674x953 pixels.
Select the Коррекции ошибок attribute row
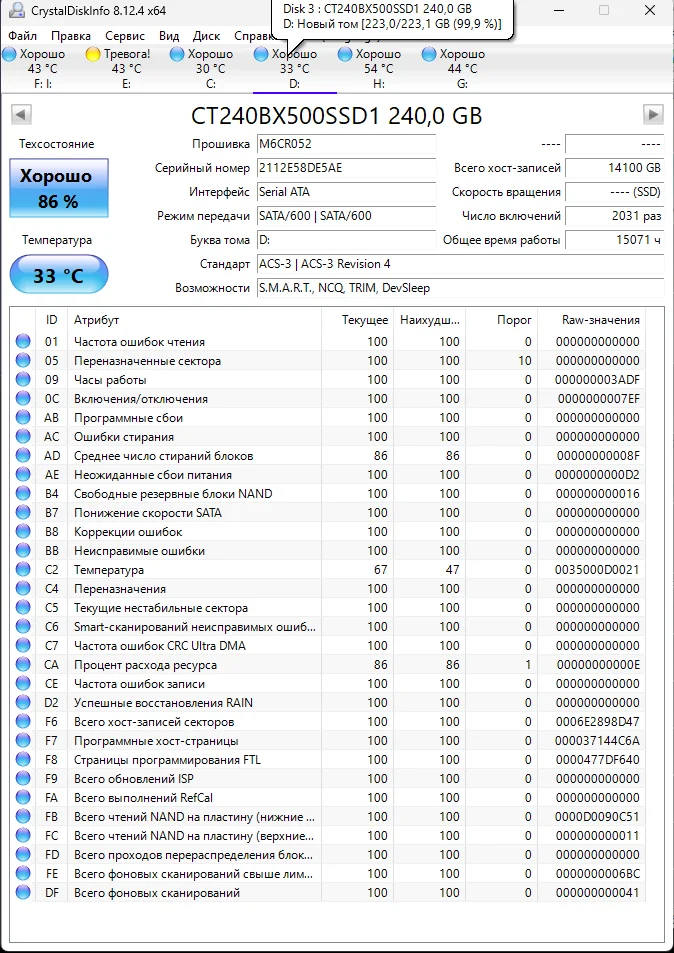tap(329, 532)
